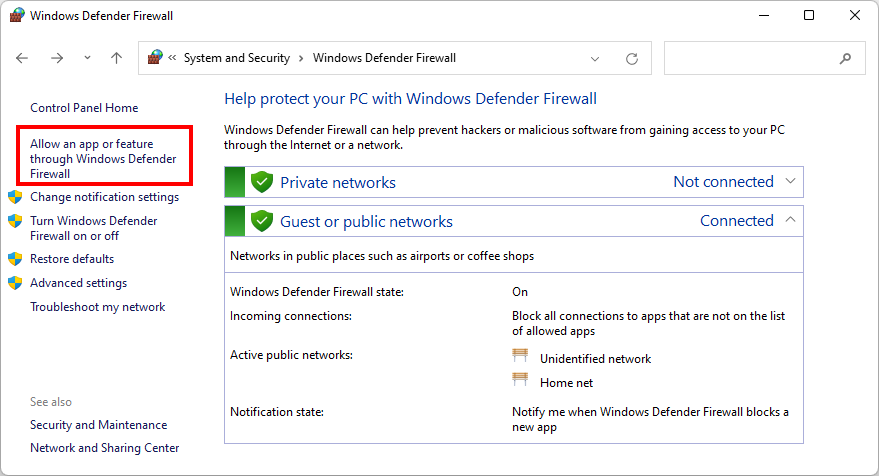Open the address bar history dropdown

pos(596,58)
